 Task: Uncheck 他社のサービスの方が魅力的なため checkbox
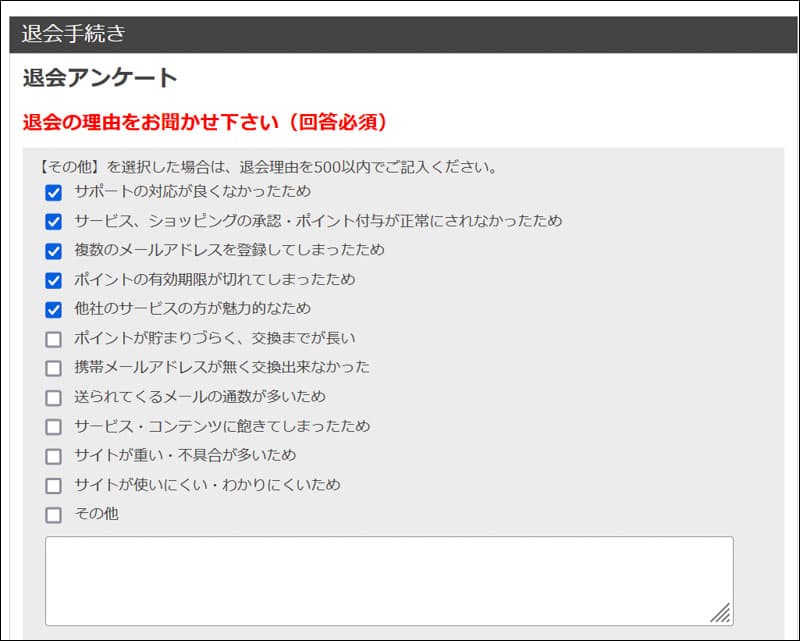click(x=54, y=310)
